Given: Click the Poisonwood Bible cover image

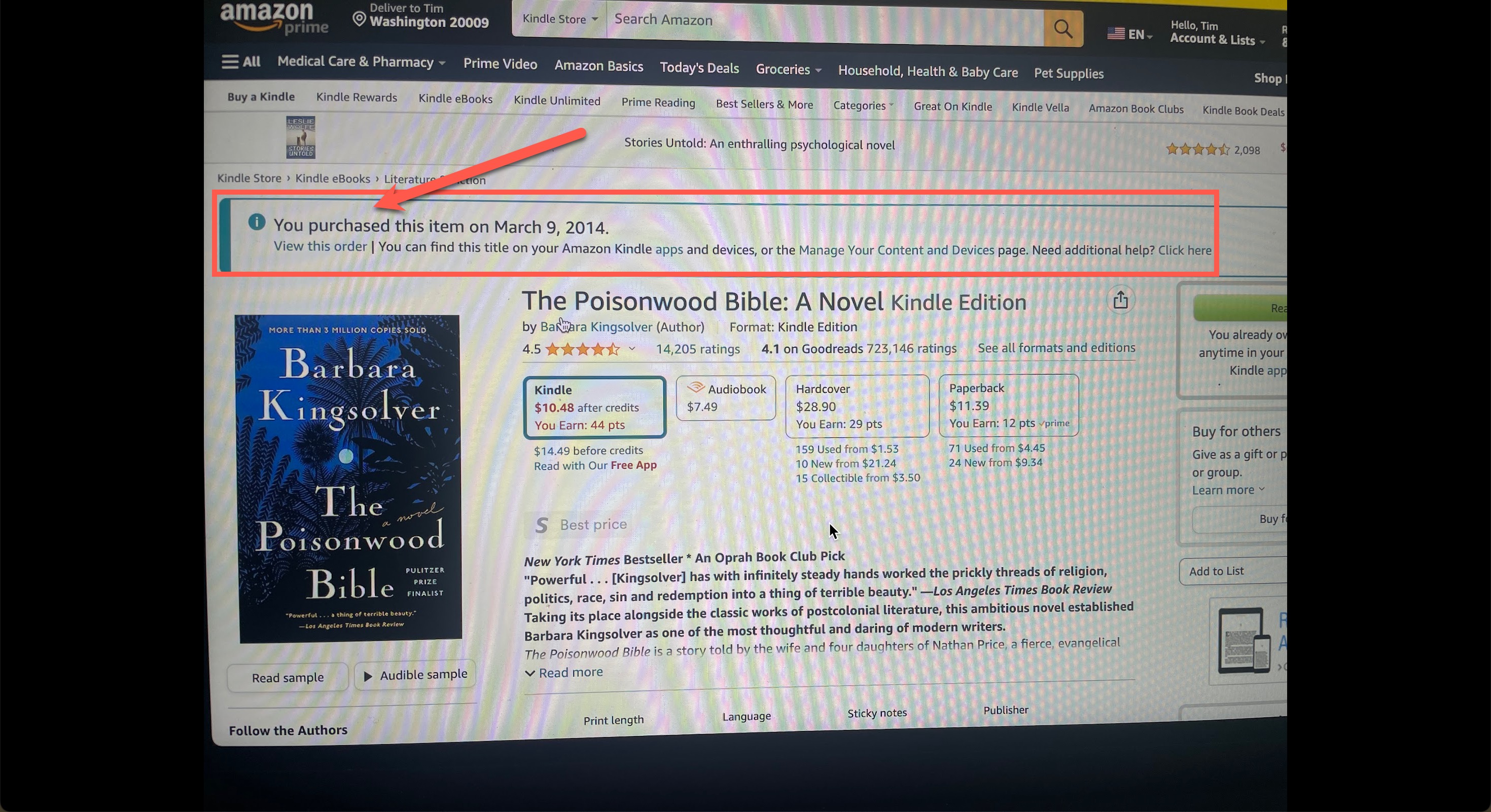Looking at the screenshot, I should click(349, 478).
